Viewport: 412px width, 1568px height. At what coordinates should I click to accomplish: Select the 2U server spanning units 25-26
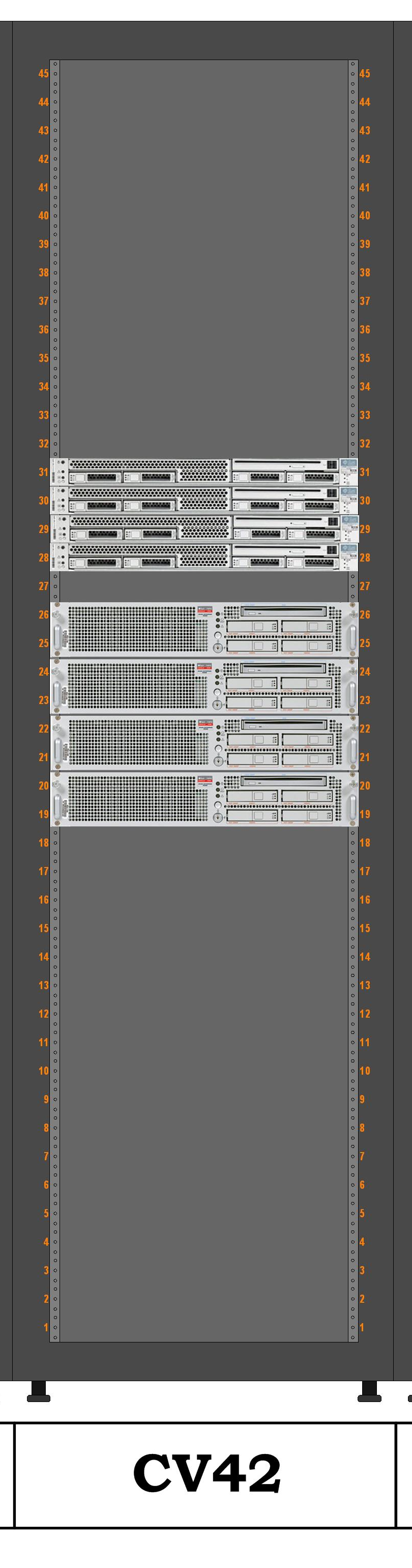[204, 629]
